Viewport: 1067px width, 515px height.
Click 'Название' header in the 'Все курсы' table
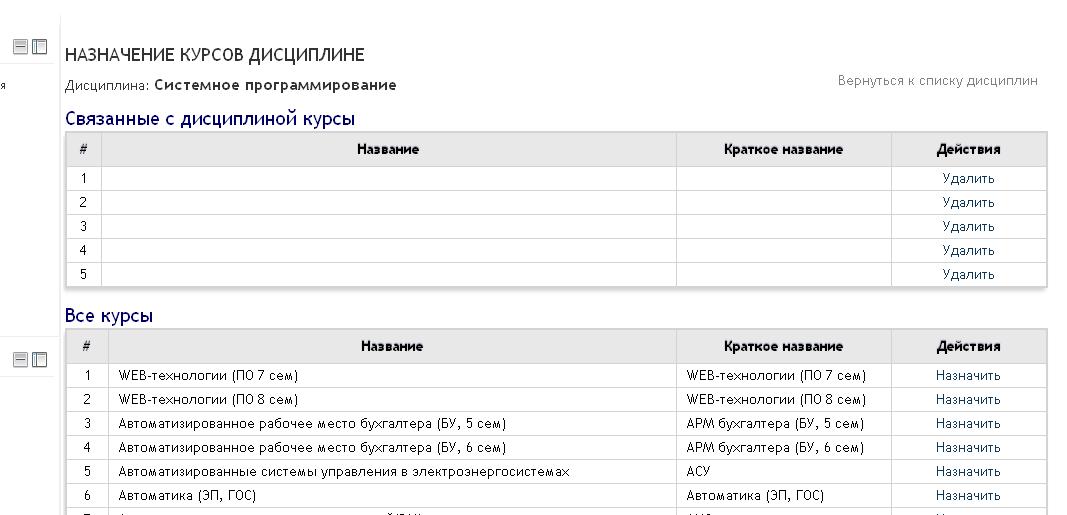point(391,346)
